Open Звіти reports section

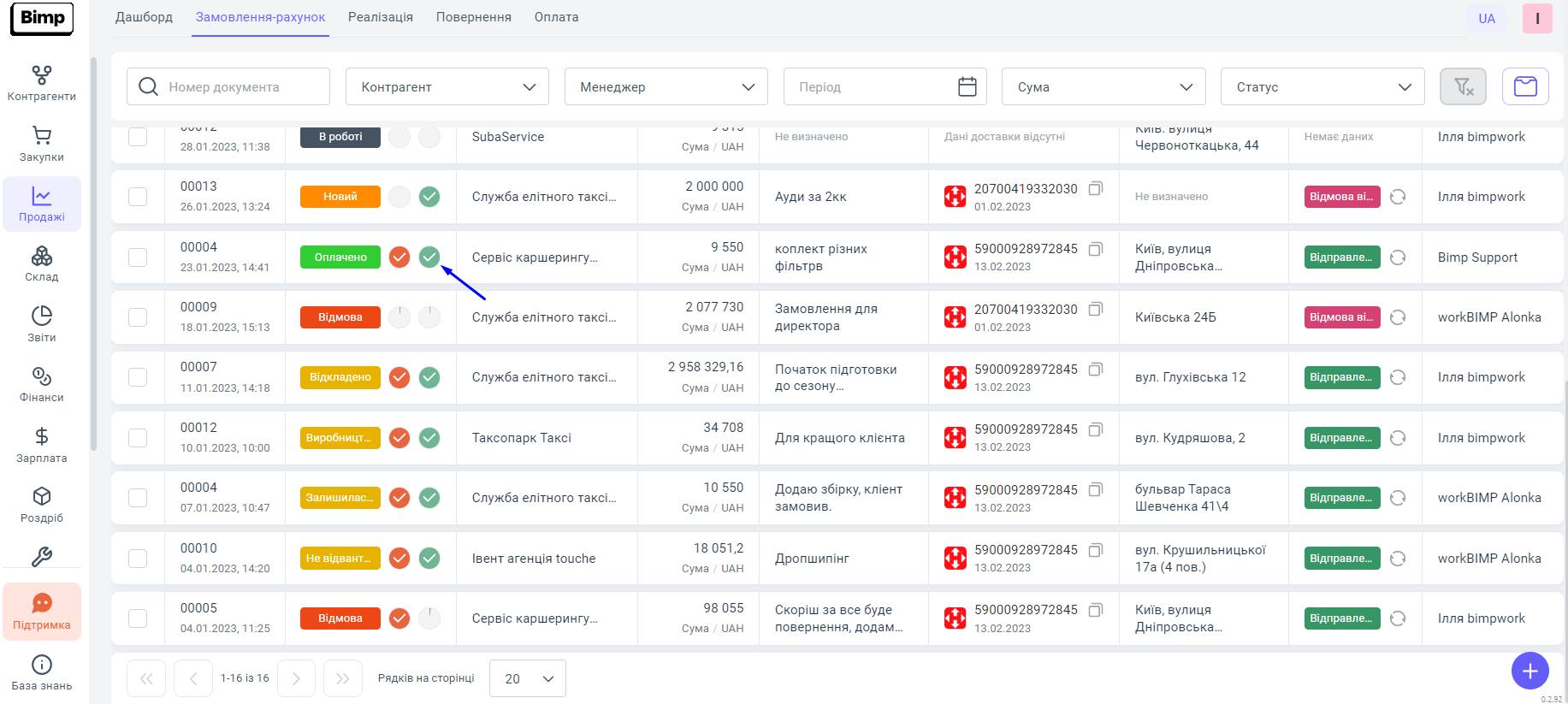pos(41,324)
